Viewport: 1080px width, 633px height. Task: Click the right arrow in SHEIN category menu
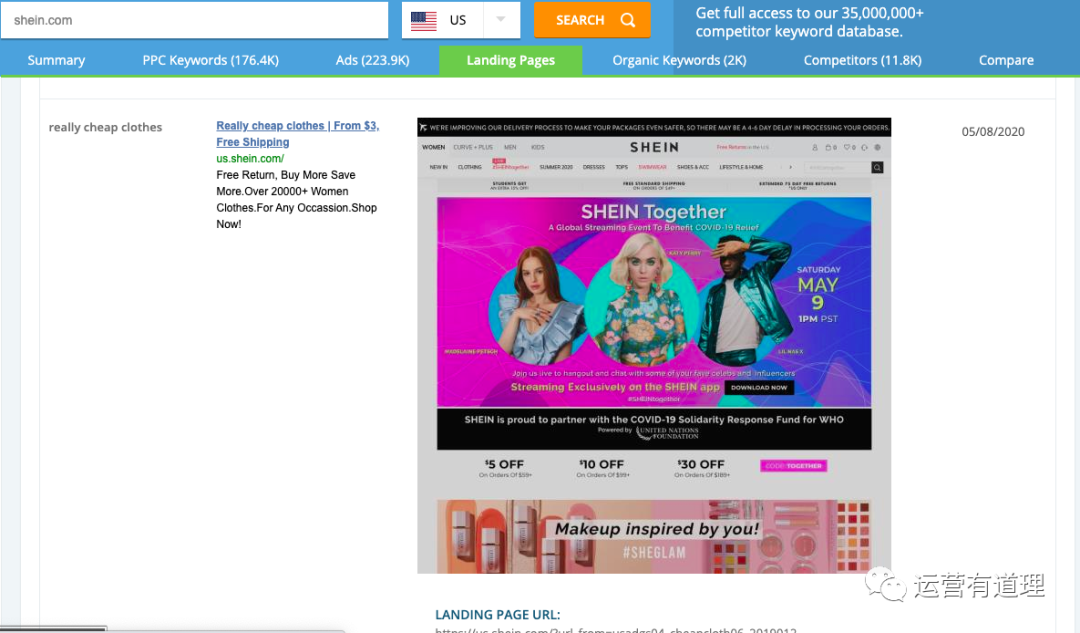(790, 168)
